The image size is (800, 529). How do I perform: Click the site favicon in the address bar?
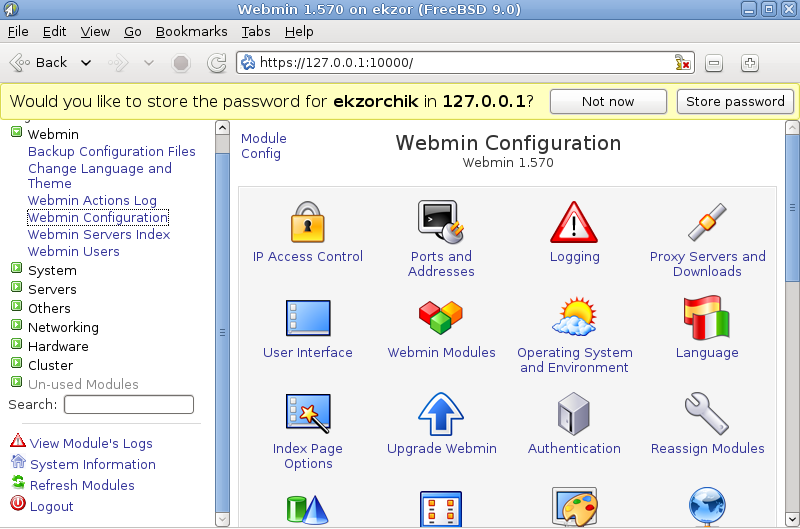pyautogui.click(x=248, y=62)
